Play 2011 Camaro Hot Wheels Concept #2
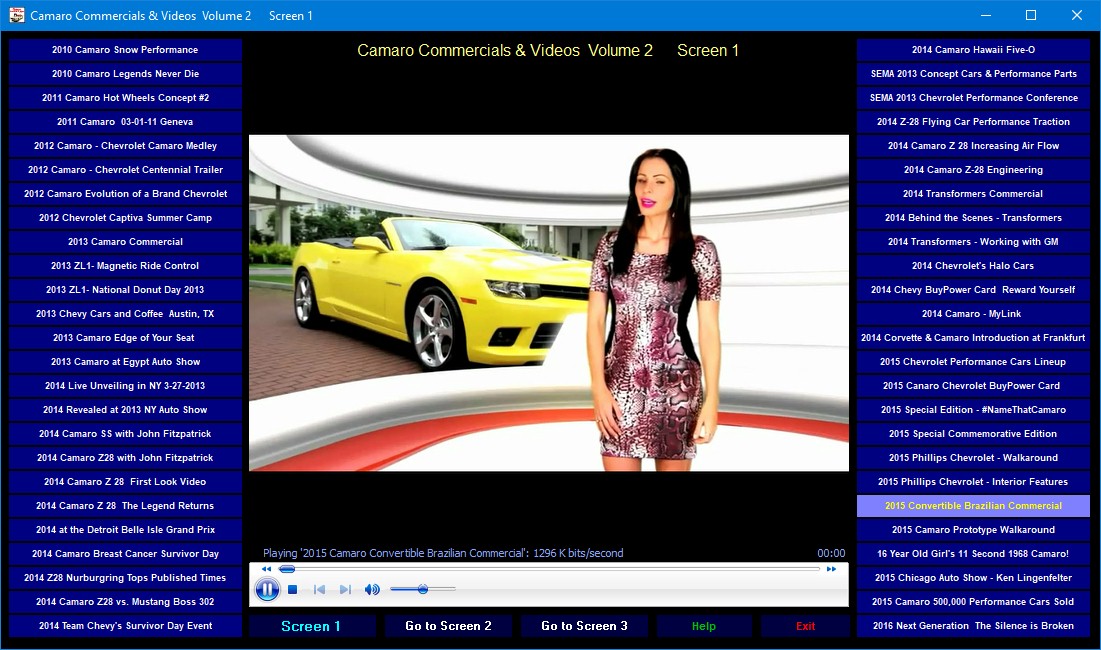Screen dimensions: 1101x650 [x=125, y=98]
